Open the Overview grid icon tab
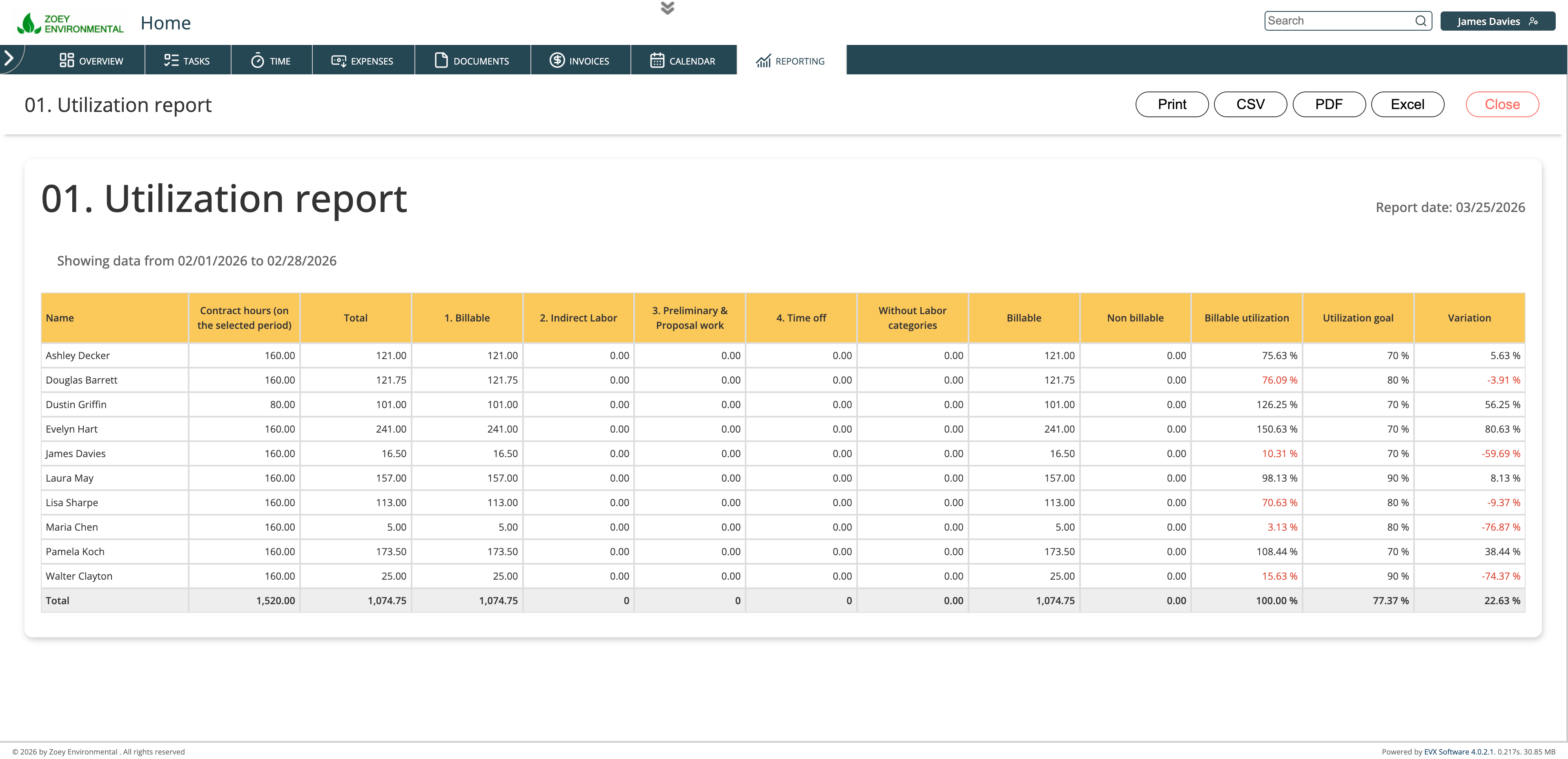Viewport: 1568px width, 759px height. click(x=66, y=60)
